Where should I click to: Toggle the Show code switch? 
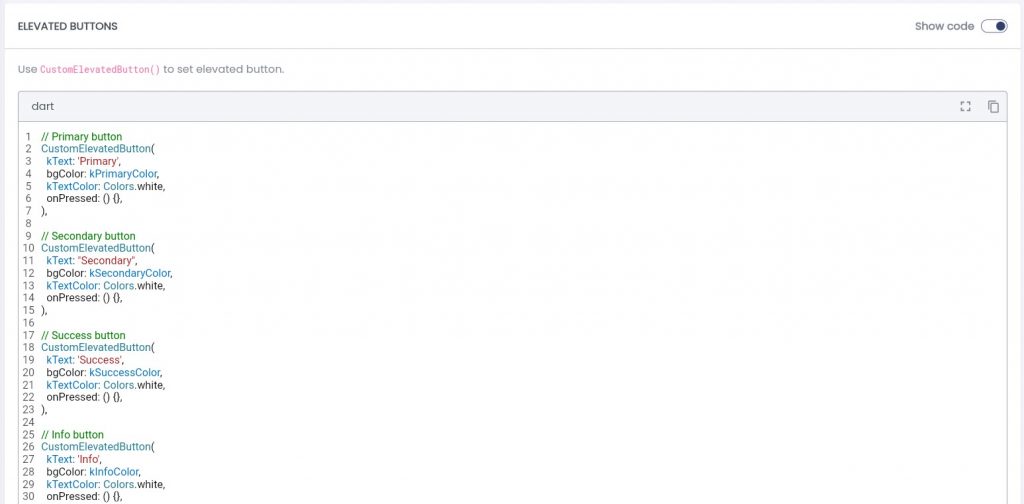tap(994, 26)
